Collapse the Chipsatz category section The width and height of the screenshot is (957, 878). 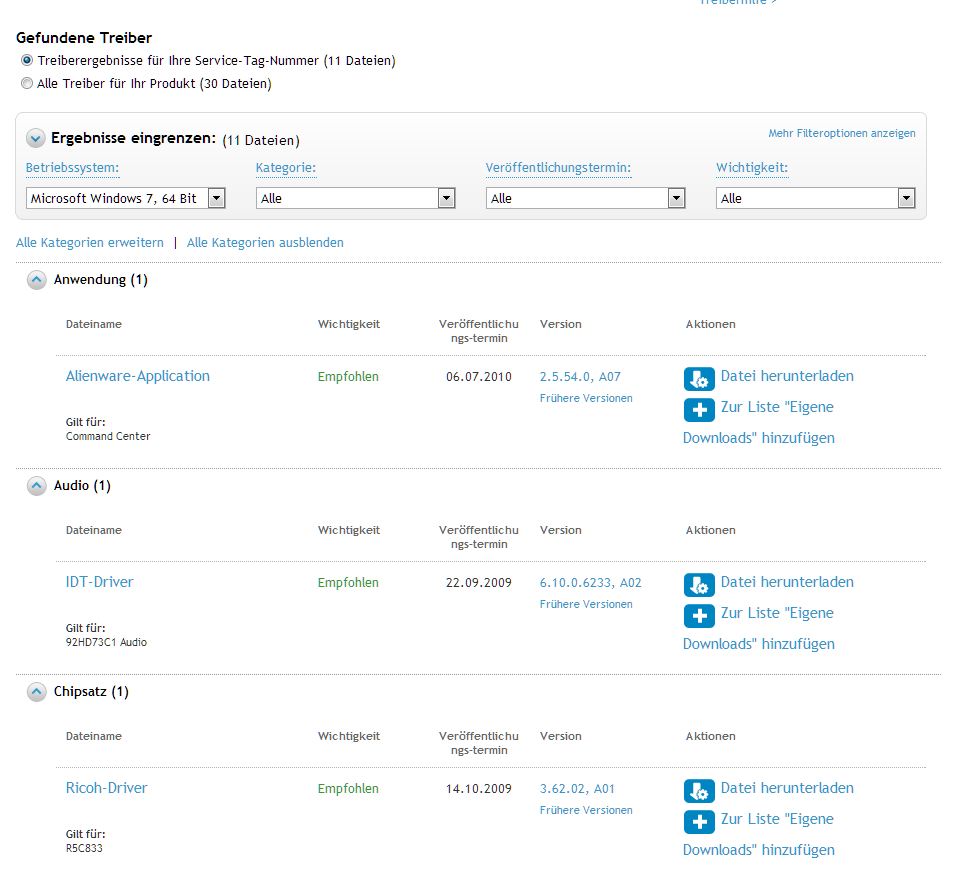(36, 692)
